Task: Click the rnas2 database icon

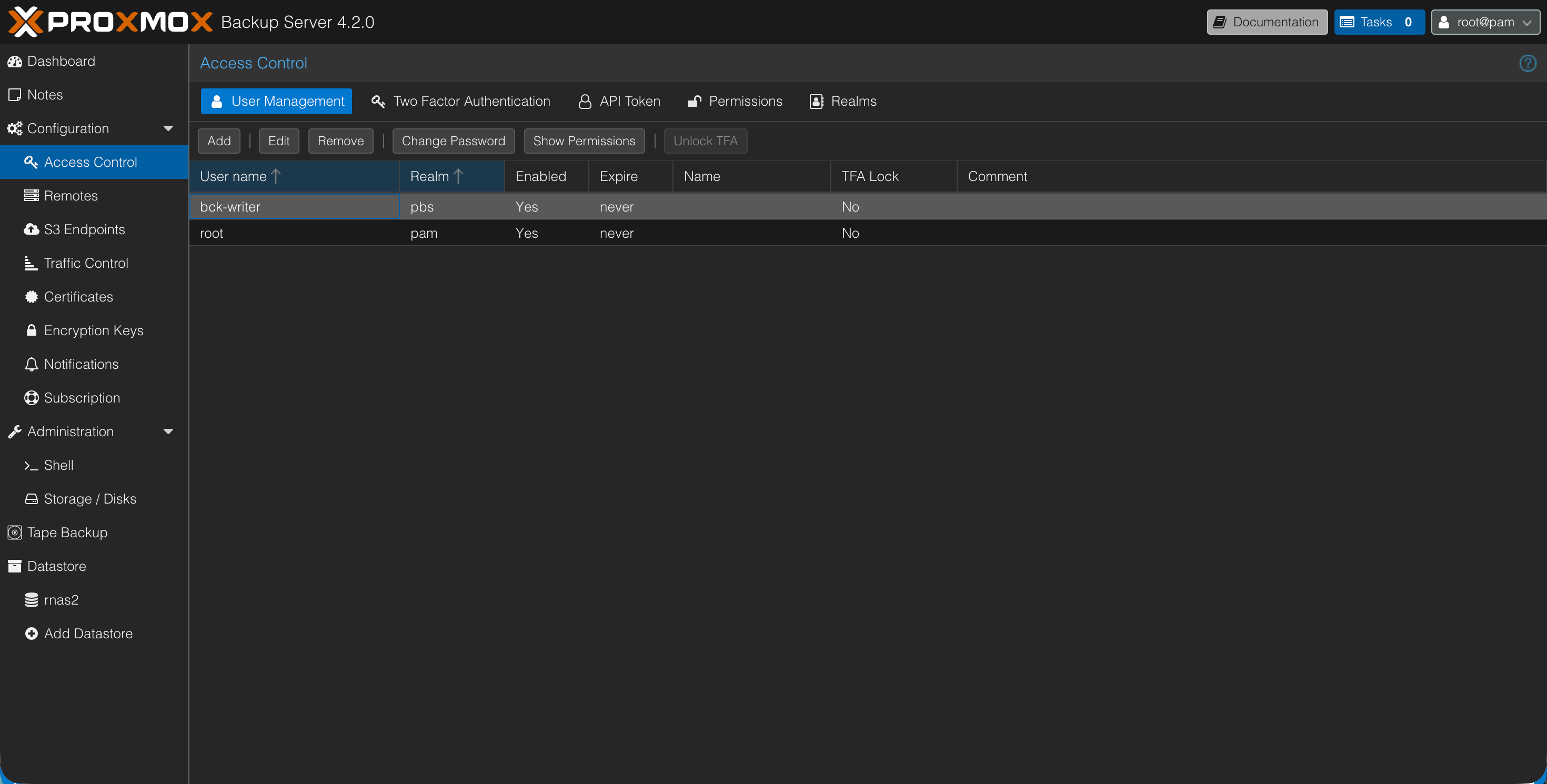Action: (x=31, y=600)
